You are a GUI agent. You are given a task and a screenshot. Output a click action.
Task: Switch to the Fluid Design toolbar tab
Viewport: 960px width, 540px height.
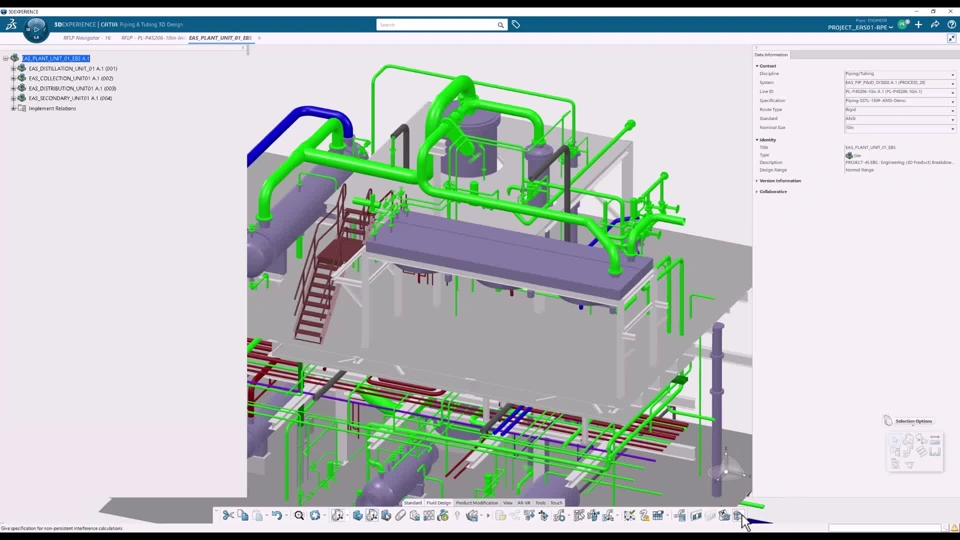click(438, 503)
